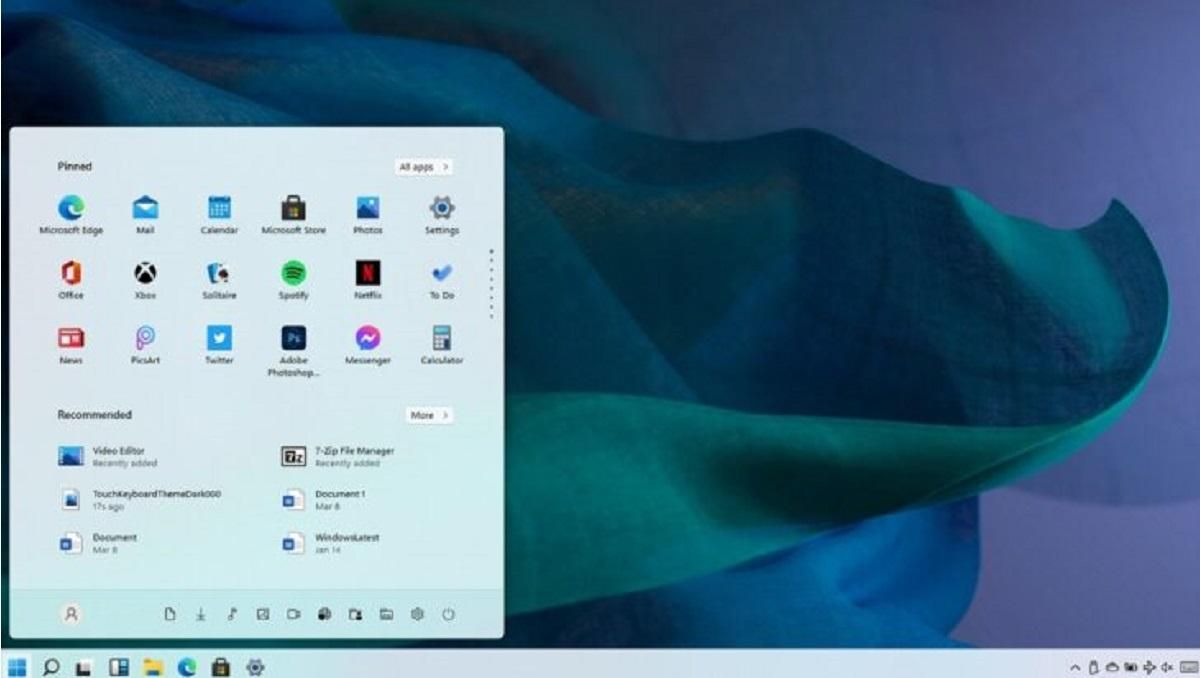This screenshot has width=1200, height=678.
Task: Open Microsoft Edge from the pinned section
Action: coord(71,207)
